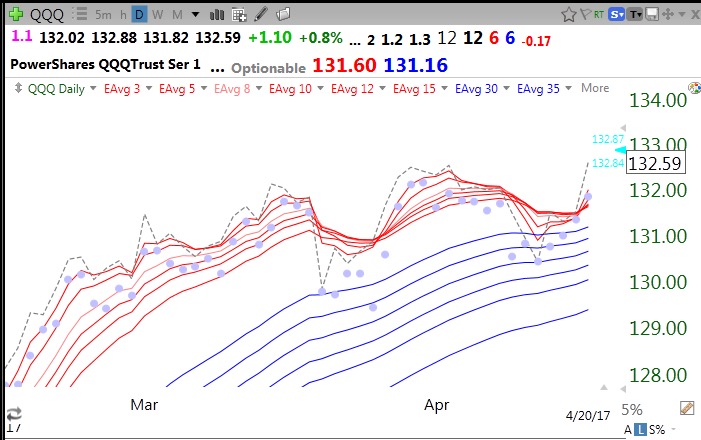This screenshot has height=440, width=701.
Task: Click the green plus add-chart icon
Action: click(x=16, y=14)
